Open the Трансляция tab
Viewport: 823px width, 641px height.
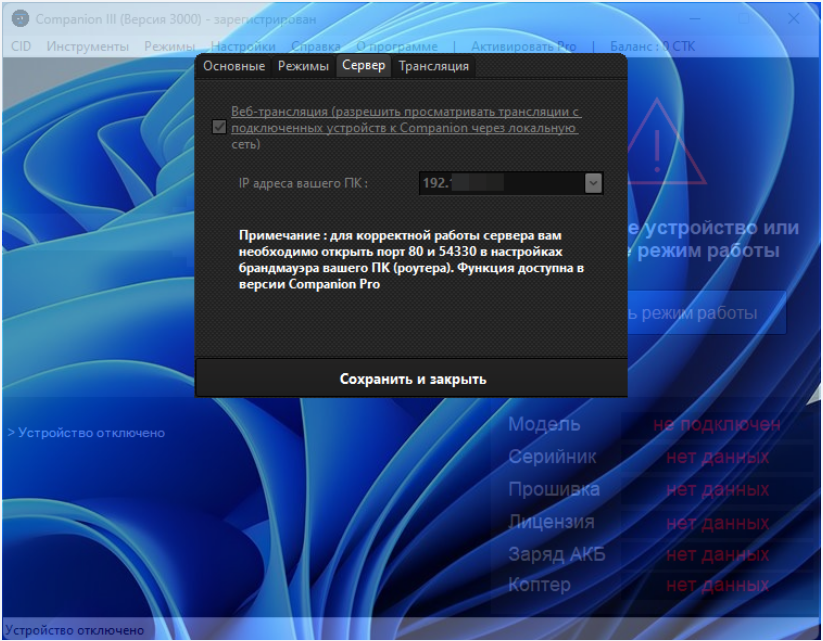pos(434,66)
